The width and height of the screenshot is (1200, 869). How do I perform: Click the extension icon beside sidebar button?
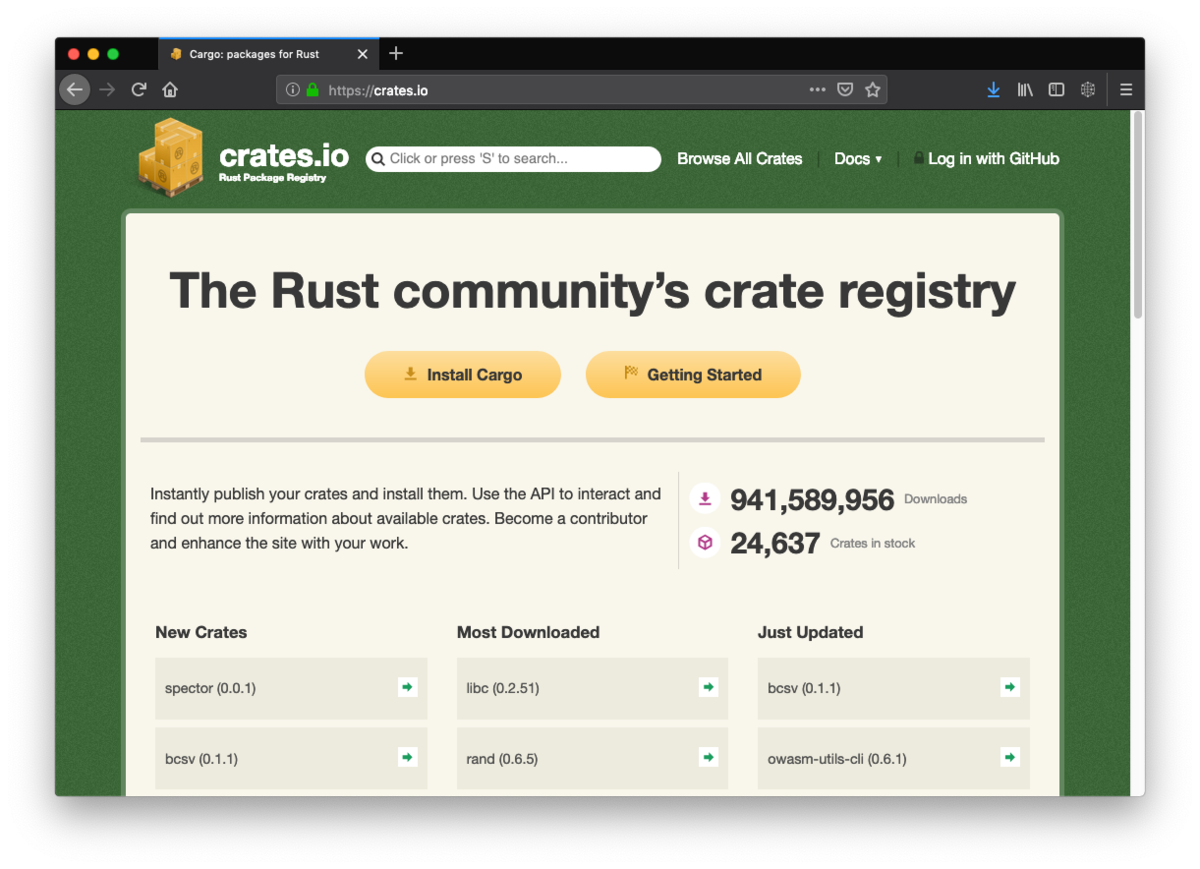point(1088,90)
